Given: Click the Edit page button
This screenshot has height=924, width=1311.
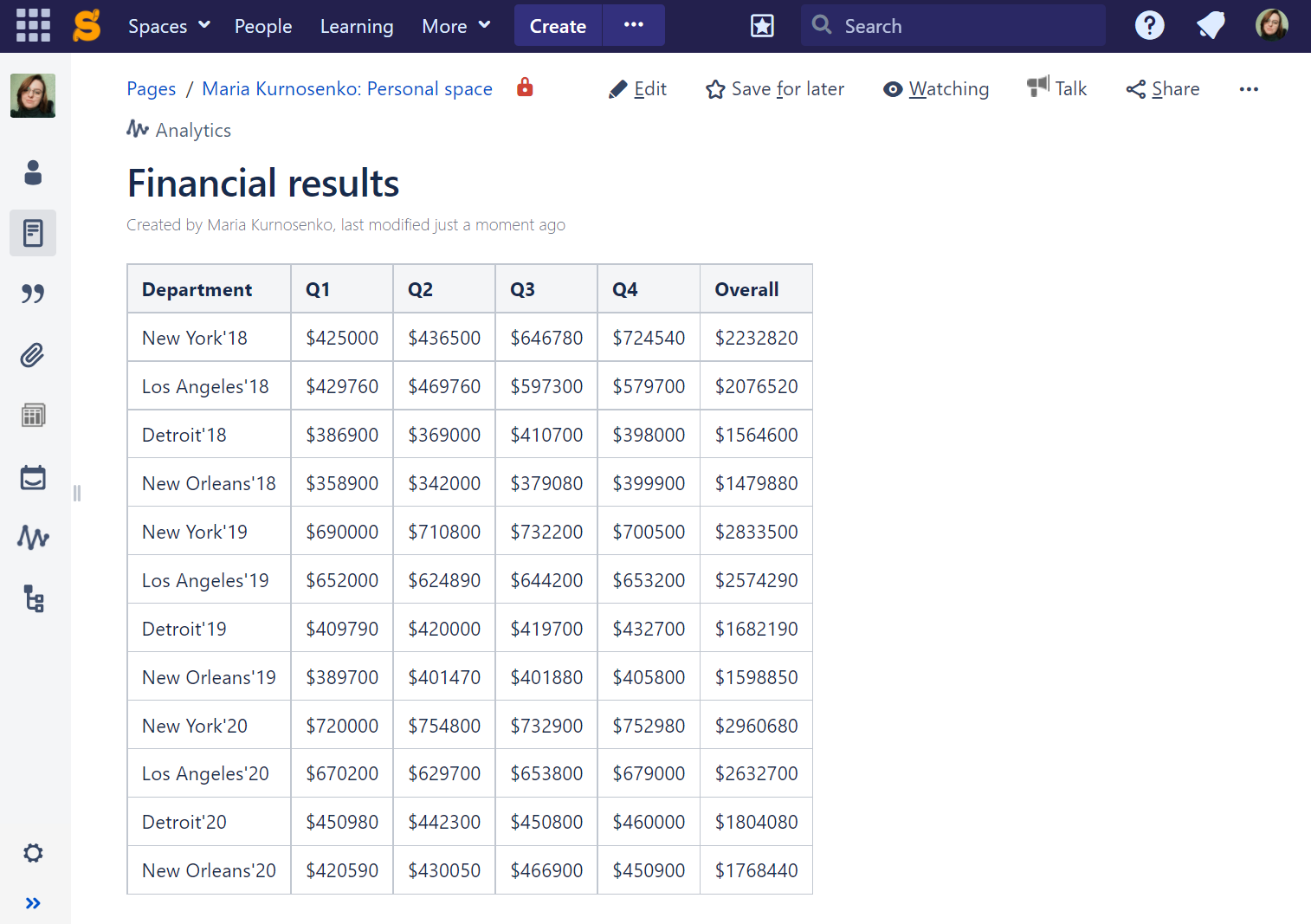Looking at the screenshot, I should click(638, 89).
